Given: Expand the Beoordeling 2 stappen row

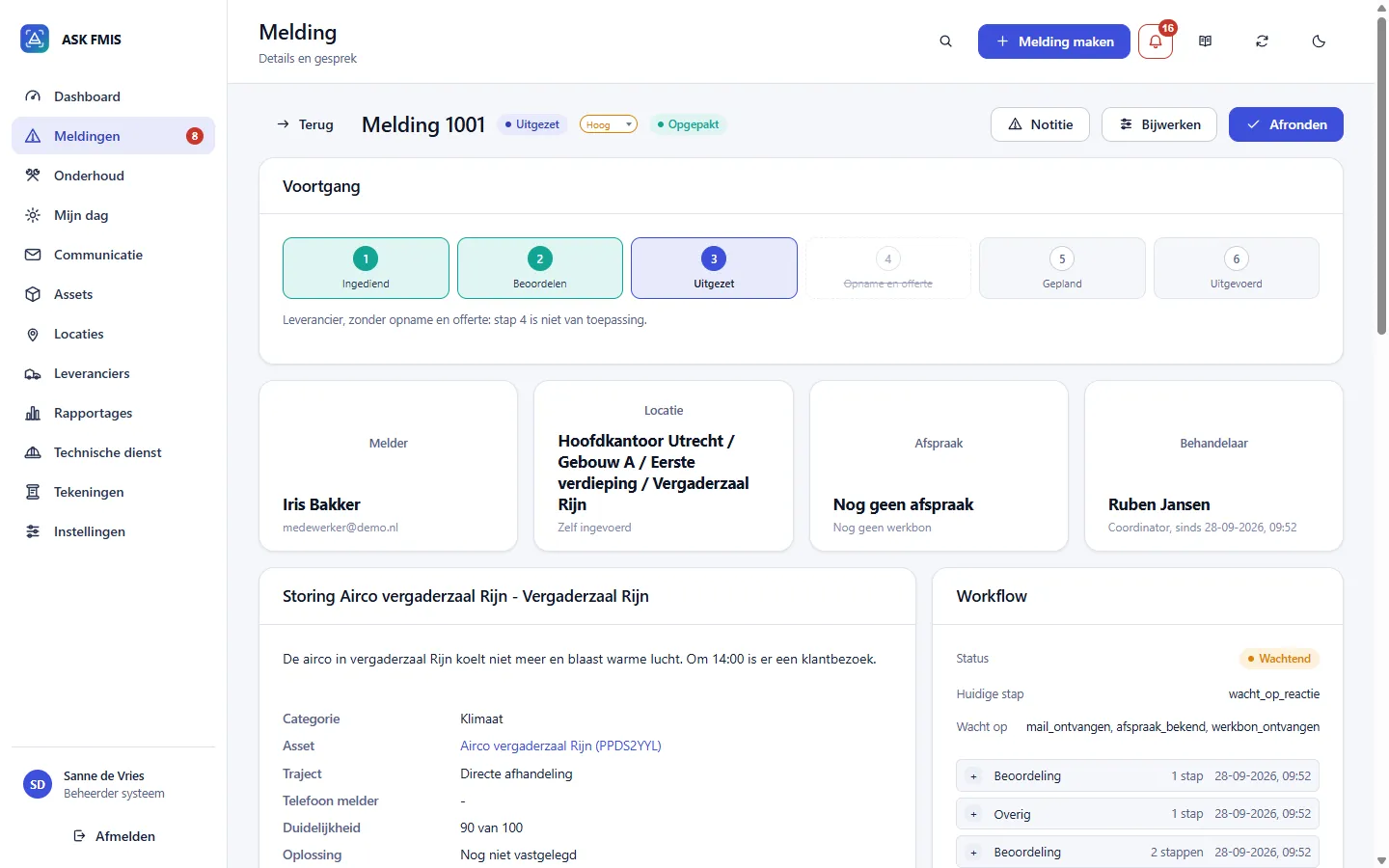Looking at the screenshot, I should click(1137, 852).
